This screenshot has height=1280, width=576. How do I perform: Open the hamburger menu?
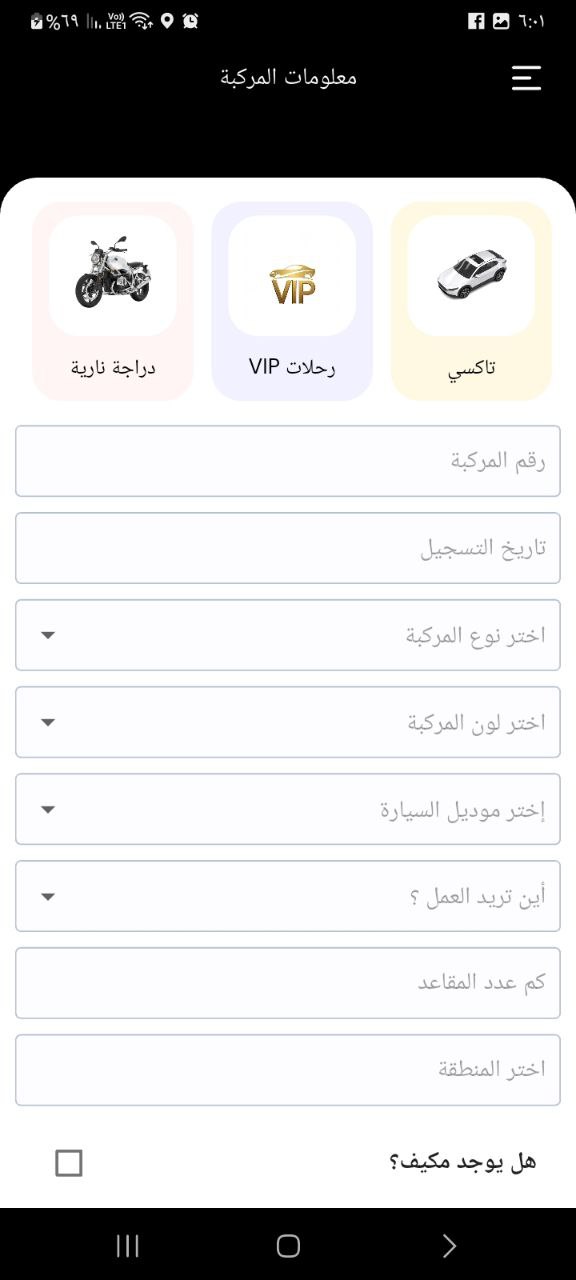[527, 77]
